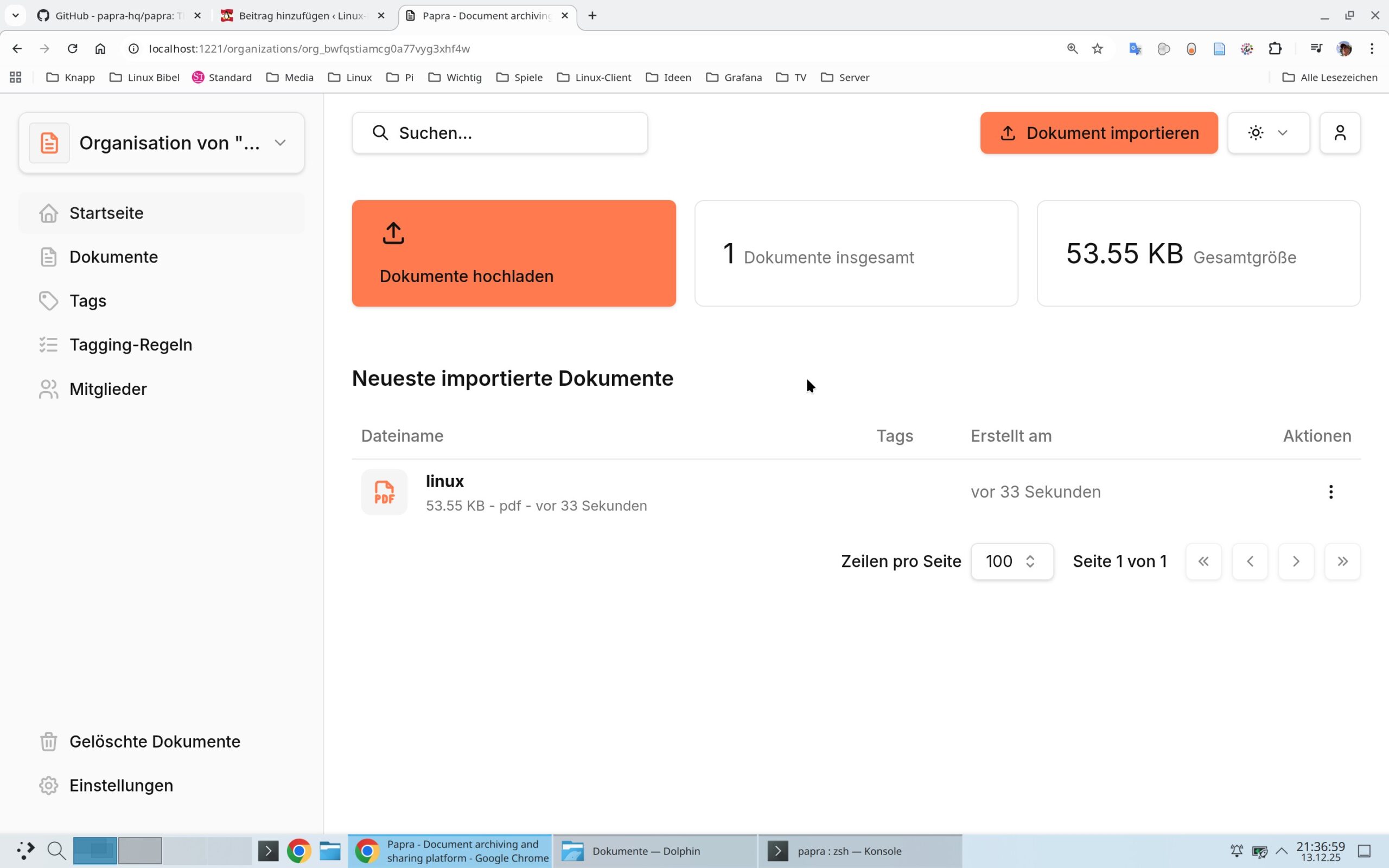Viewport: 1389px width, 868px height.
Task: Click the Dokument importieren button
Action: 1098,132
